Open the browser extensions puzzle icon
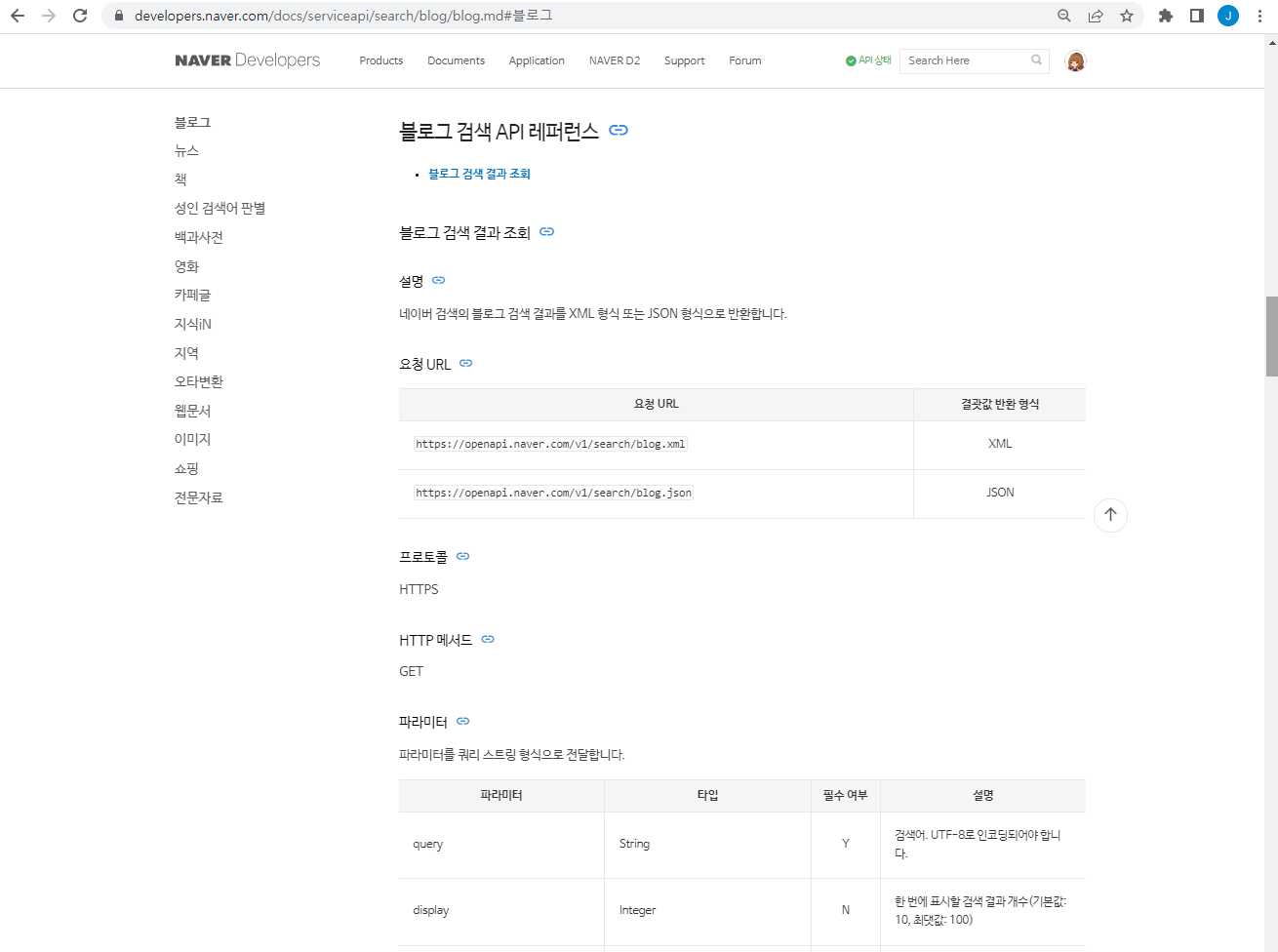The height and width of the screenshot is (952, 1278). point(1166,16)
